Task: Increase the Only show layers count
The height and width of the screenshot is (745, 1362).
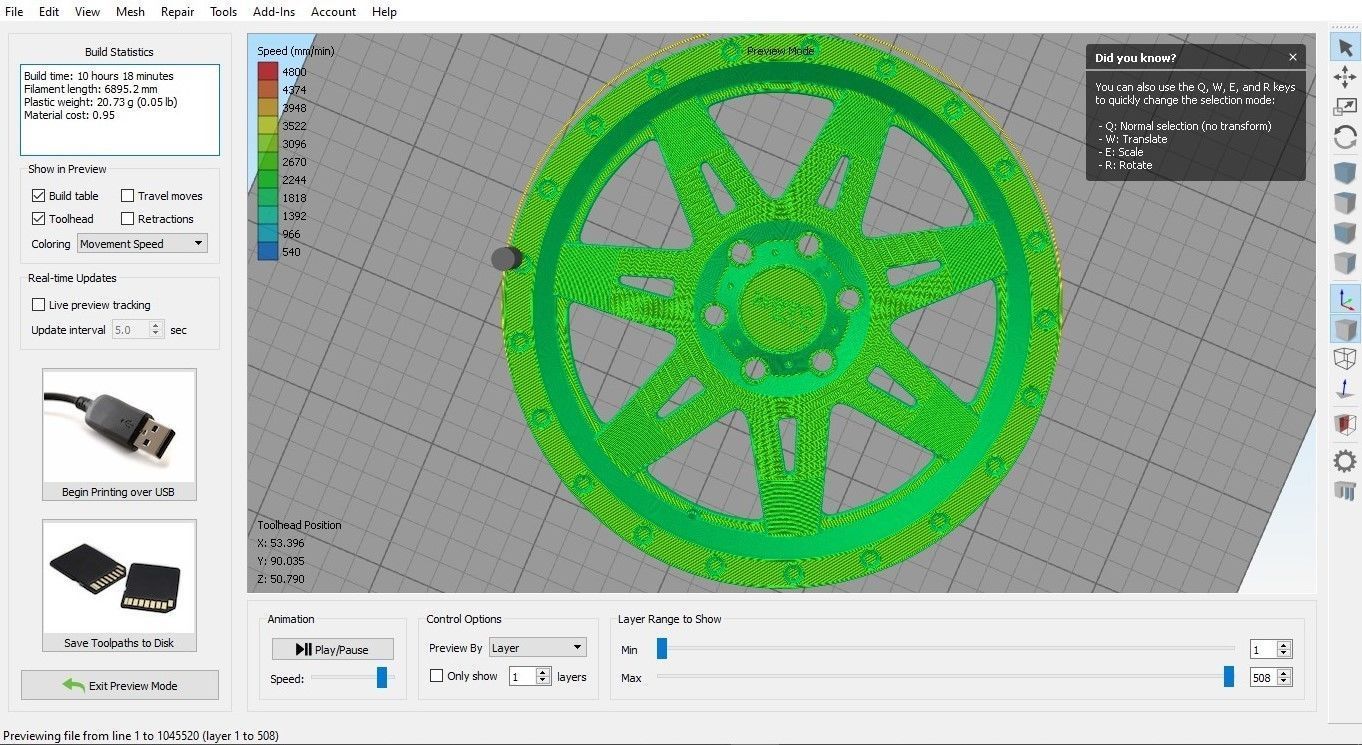Action: (x=543, y=672)
